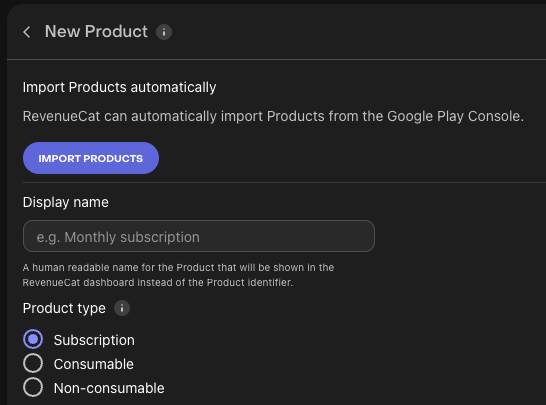
Task: Click the New Product page title
Action: pos(96,31)
